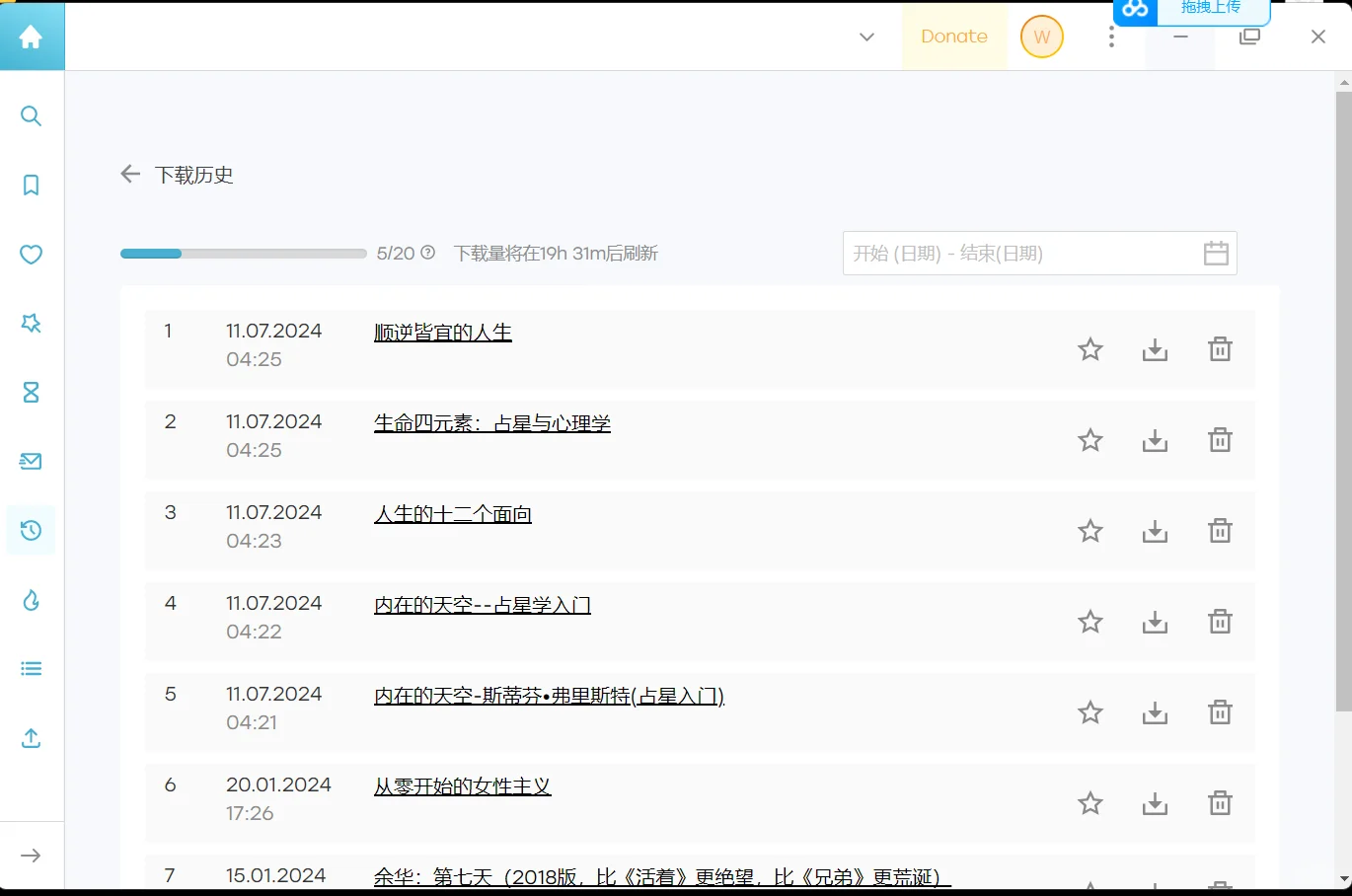Redownload 顺逆皆宜的人生 via its download icon
1352x896 pixels.
click(x=1155, y=349)
